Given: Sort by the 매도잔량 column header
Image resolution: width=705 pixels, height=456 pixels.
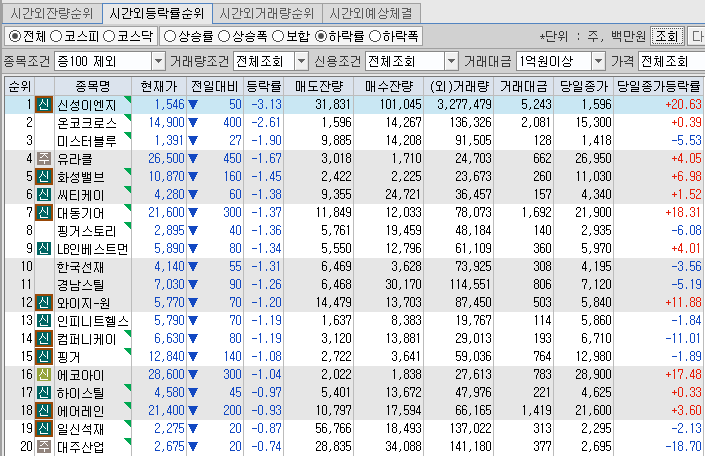Looking at the screenshot, I should click(x=319, y=86).
